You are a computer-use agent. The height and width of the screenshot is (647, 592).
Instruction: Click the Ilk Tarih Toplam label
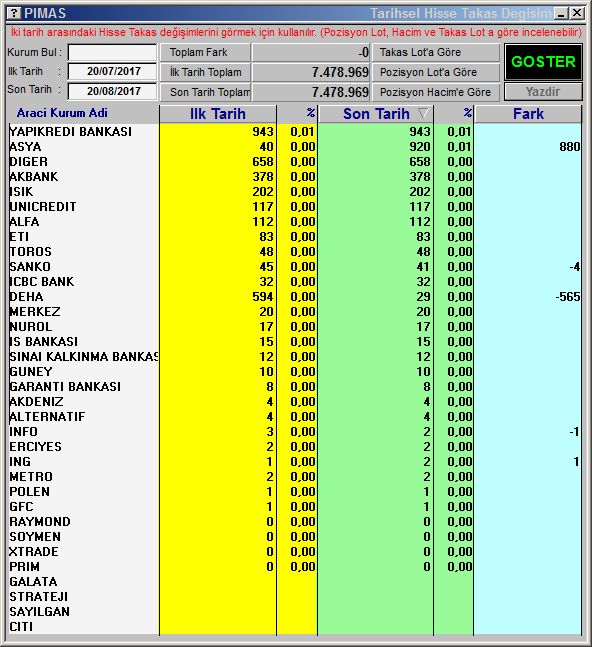pos(205,72)
